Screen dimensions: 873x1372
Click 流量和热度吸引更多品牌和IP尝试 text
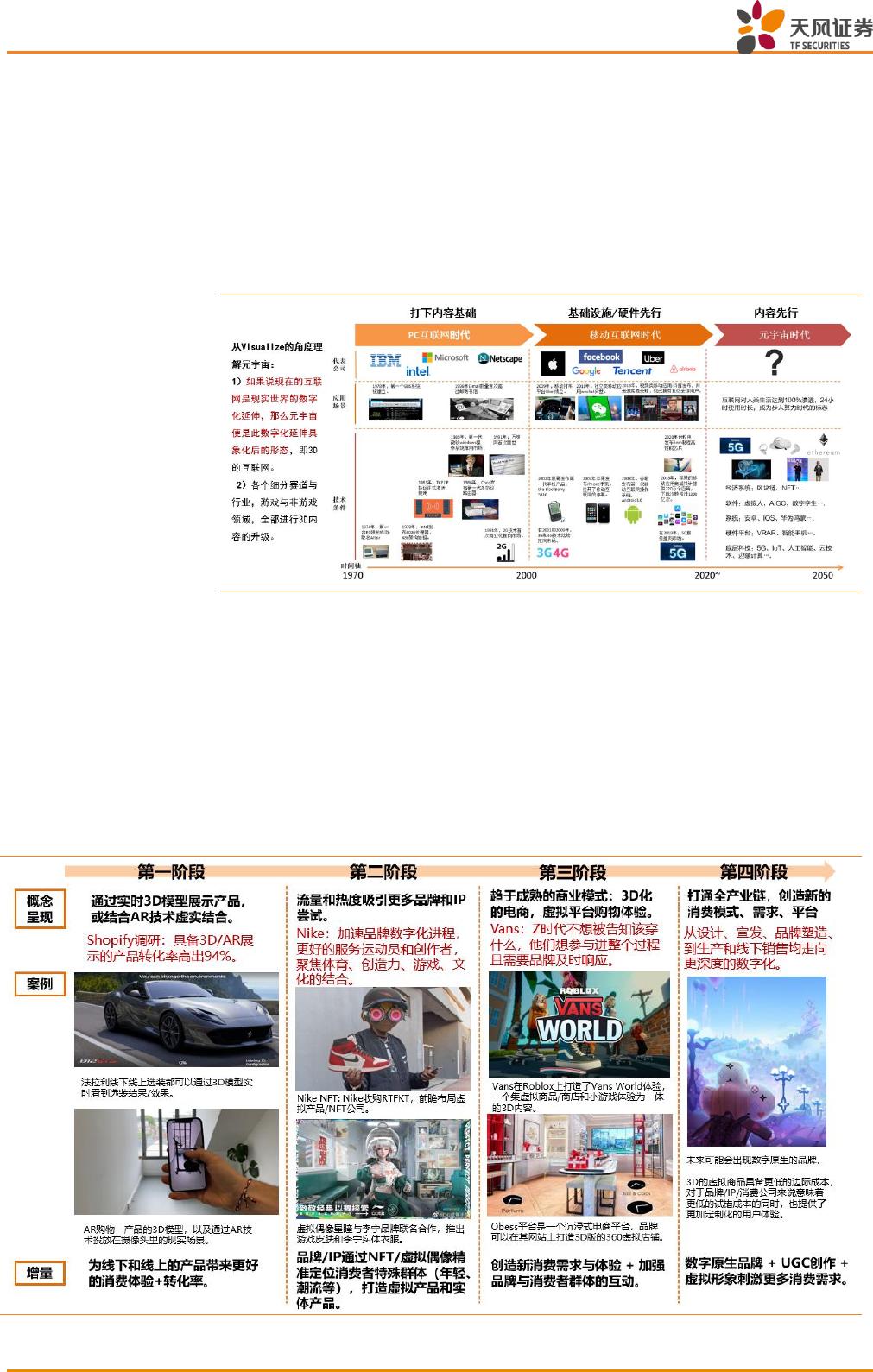coord(381,907)
